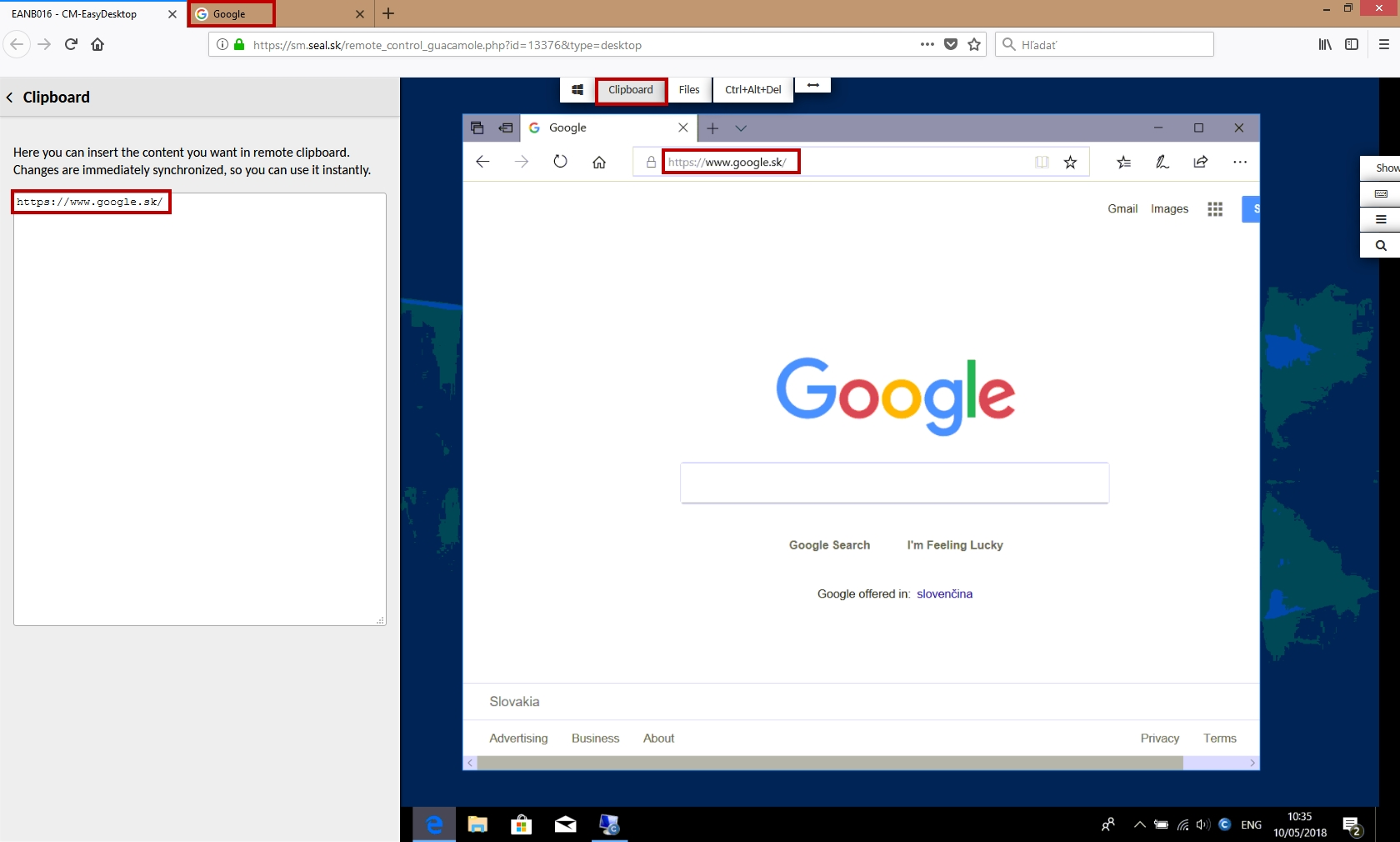Open the About footer link
The image size is (1400, 842).
click(x=658, y=739)
